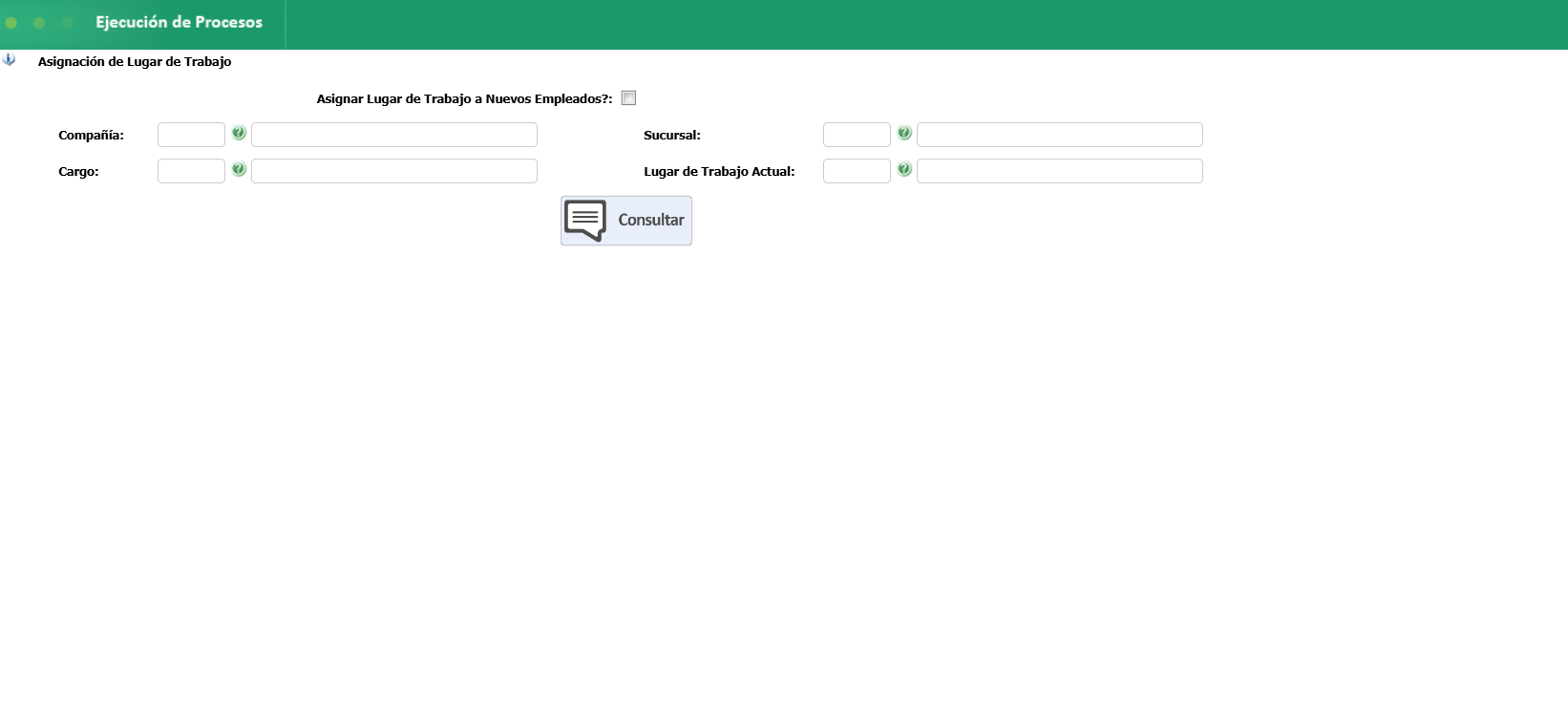Screen dimensions: 1568x726
Task: Click the Consultar button
Action: pyautogui.click(x=626, y=221)
